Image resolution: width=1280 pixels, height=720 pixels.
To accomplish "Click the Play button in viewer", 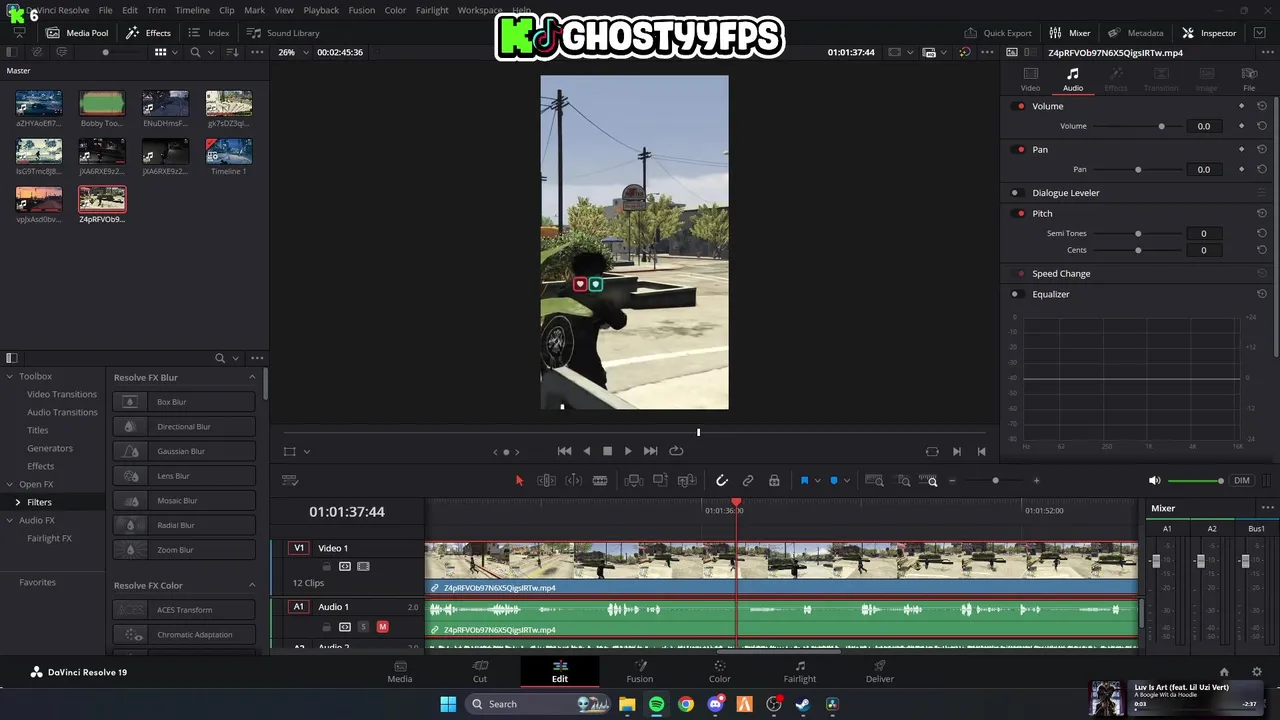I will (x=628, y=451).
